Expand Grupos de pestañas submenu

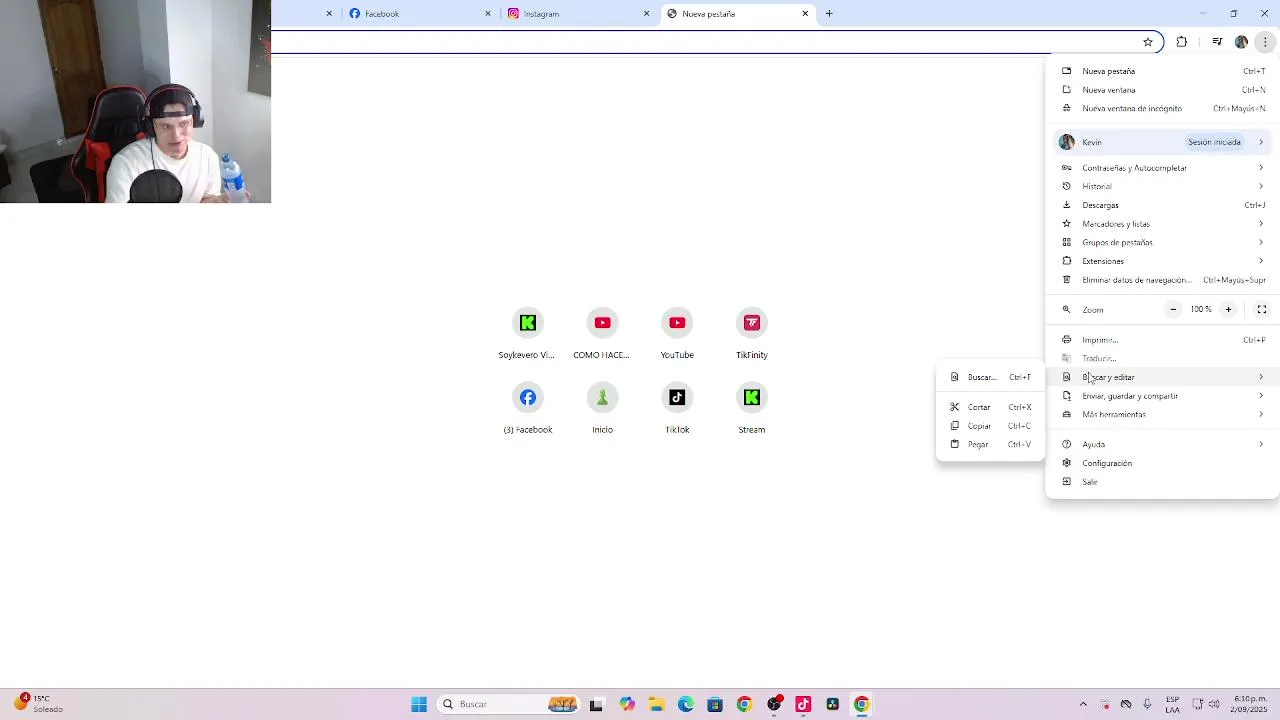click(x=1163, y=242)
